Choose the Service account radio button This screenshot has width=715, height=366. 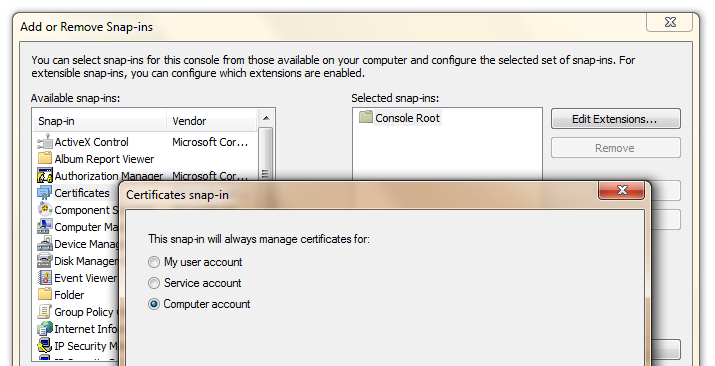pos(154,283)
